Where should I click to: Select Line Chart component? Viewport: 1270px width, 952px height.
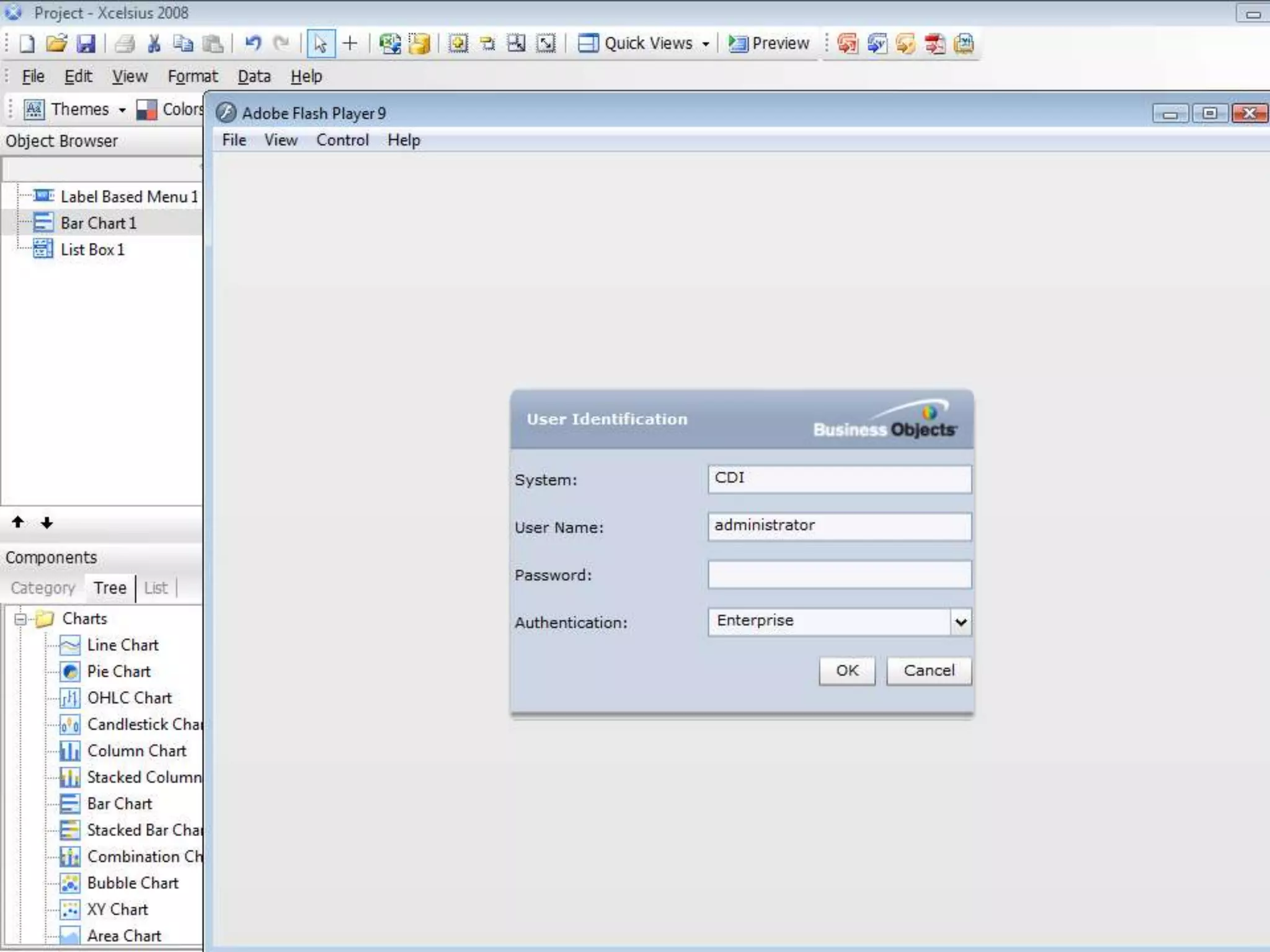click(x=123, y=645)
